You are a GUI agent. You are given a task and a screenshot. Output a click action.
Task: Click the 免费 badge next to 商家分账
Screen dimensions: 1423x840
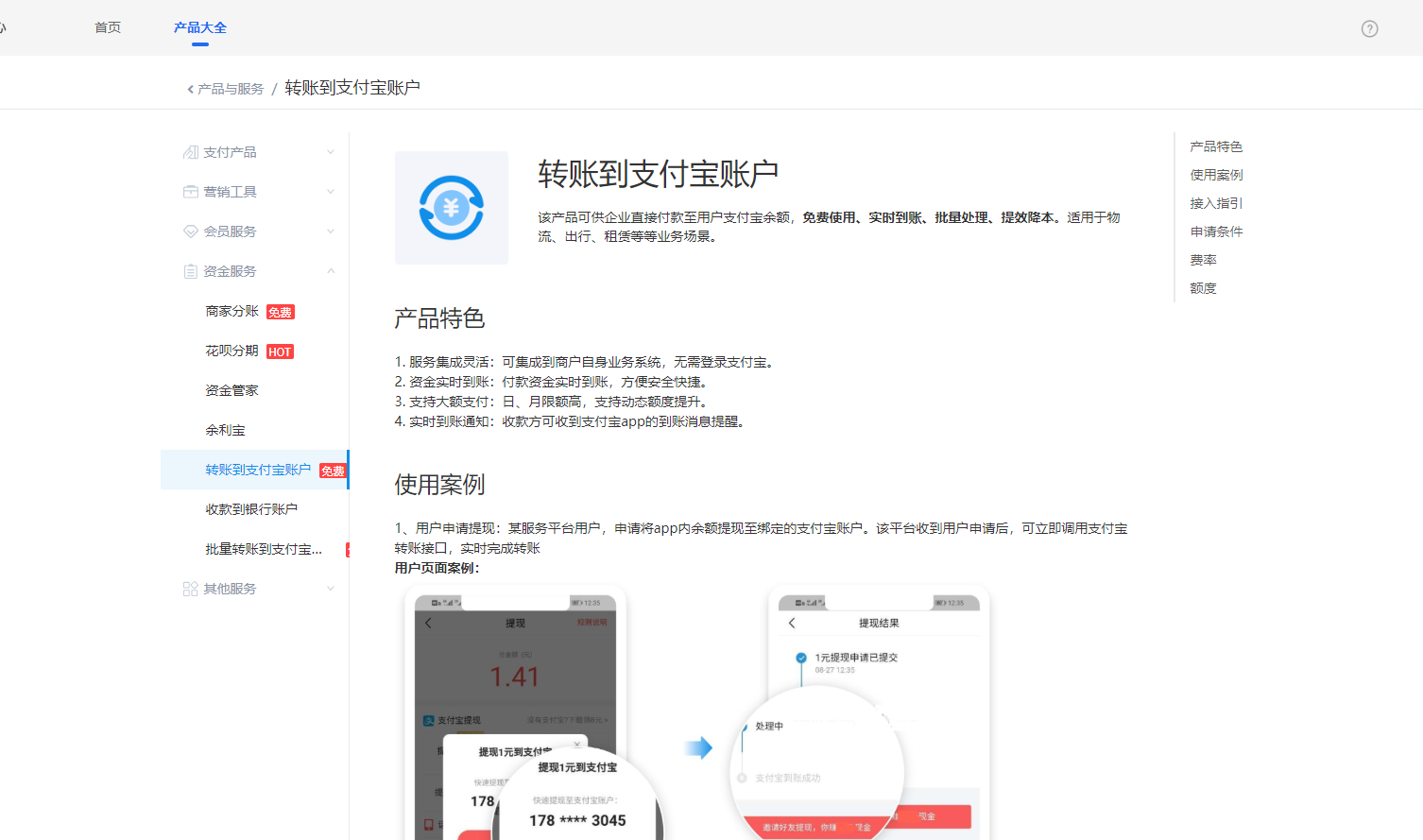281,312
